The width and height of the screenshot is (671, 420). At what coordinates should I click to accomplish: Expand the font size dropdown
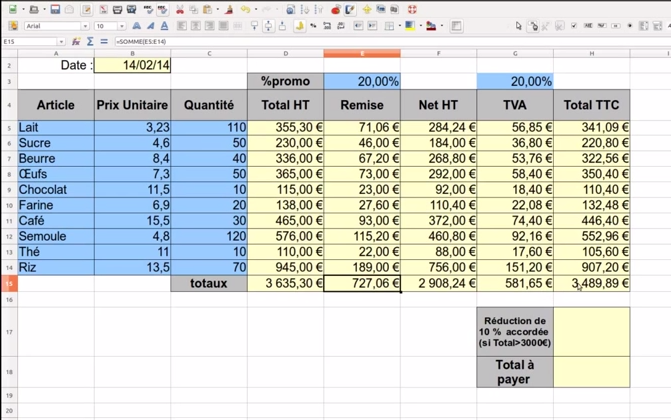pos(123,26)
